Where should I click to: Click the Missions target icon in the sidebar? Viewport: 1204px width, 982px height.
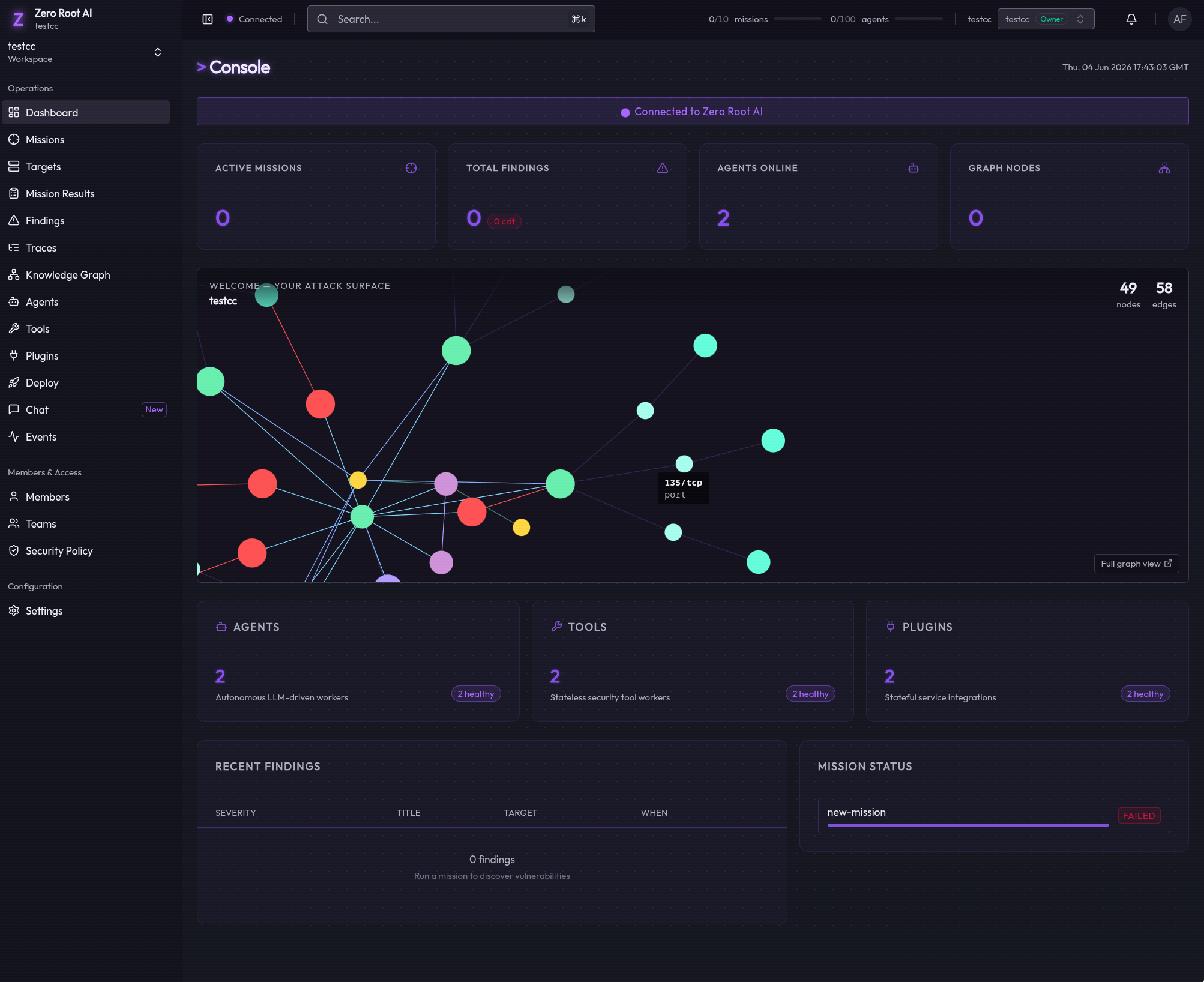(x=14, y=139)
